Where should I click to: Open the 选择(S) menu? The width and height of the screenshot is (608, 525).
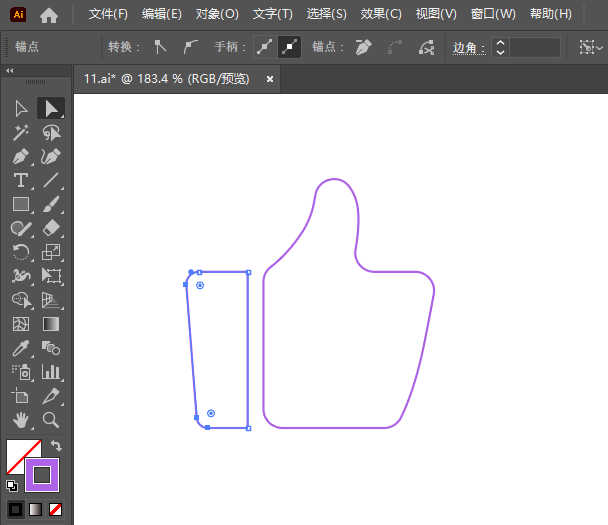(x=326, y=14)
